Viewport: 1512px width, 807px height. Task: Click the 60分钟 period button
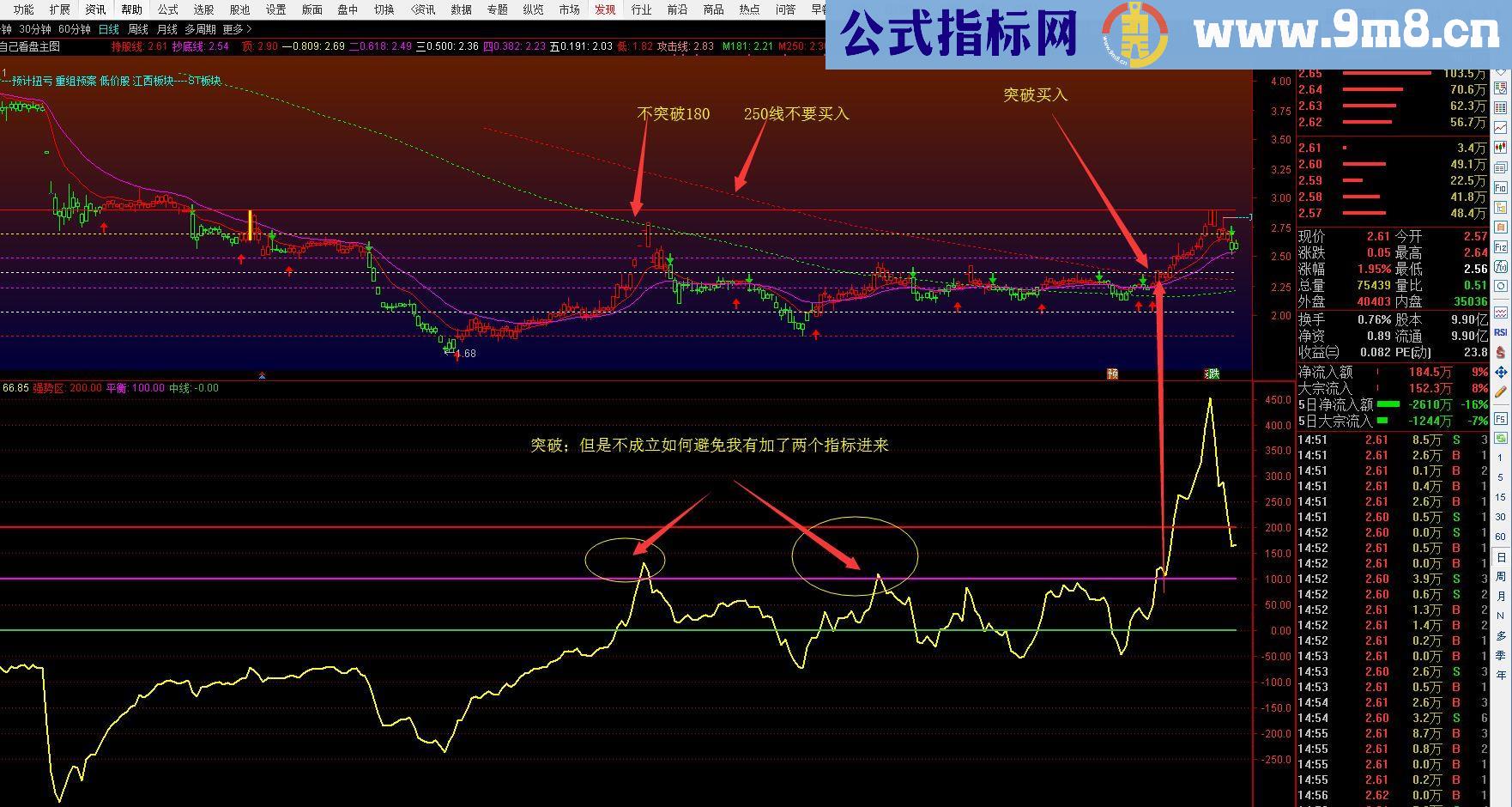point(75,28)
